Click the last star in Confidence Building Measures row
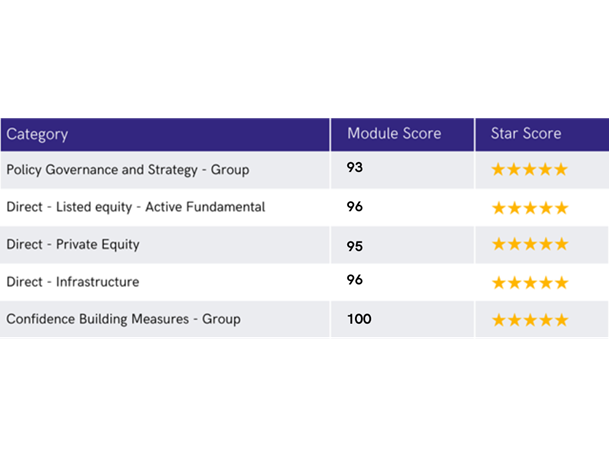 pyautogui.click(x=560, y=320)
